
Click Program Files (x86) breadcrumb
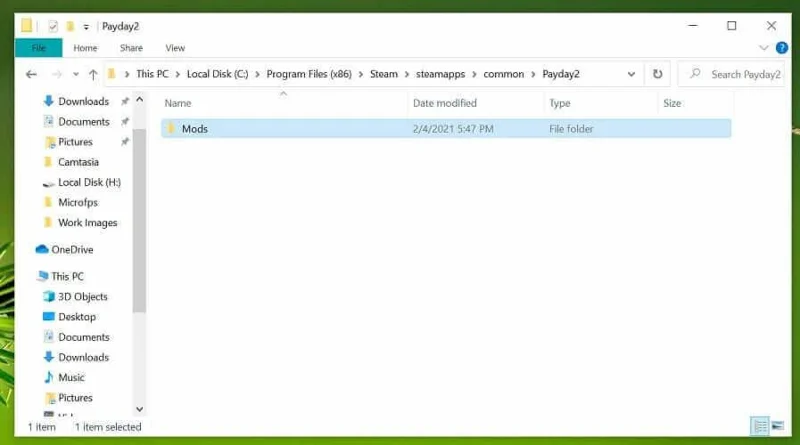[x=309, y=74]
